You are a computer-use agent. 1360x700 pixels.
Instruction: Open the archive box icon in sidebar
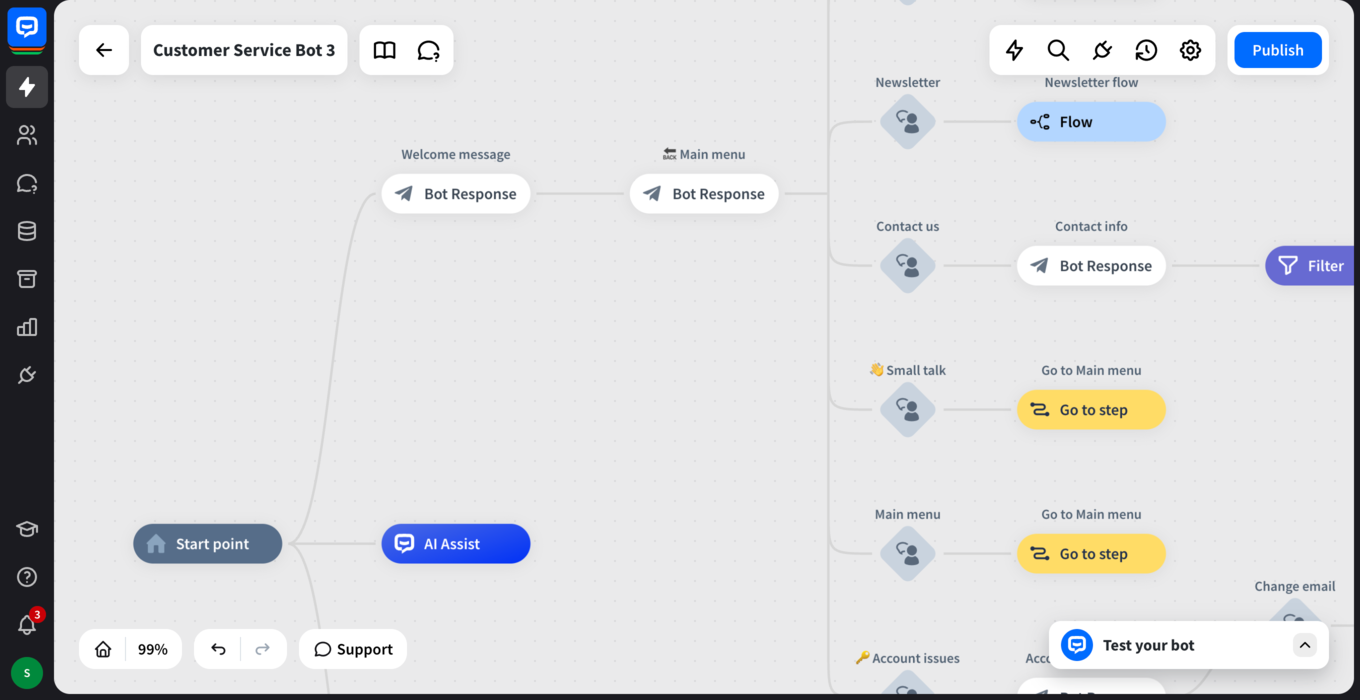(27, 279)
